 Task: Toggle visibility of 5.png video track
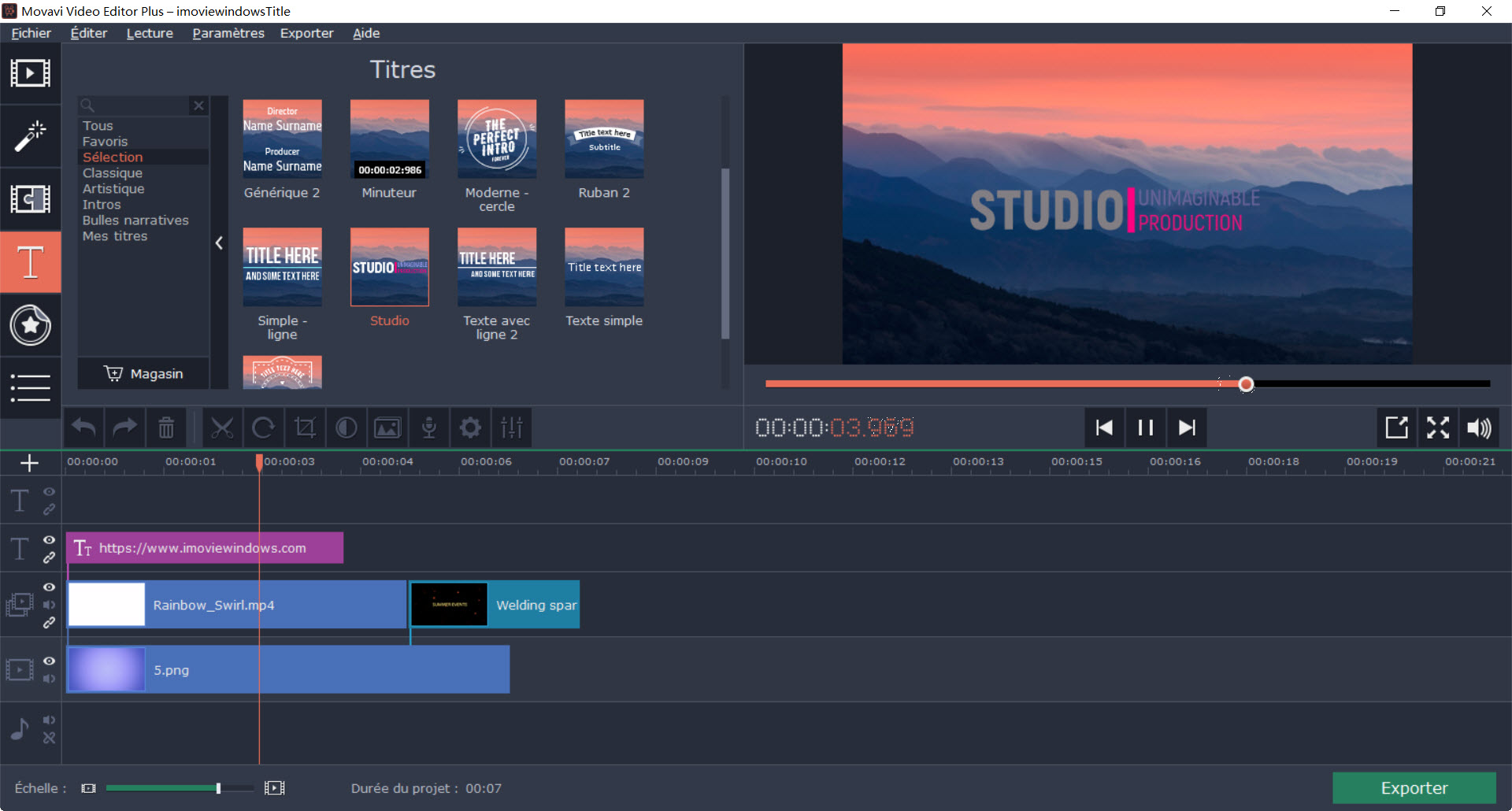coord(49,661)
